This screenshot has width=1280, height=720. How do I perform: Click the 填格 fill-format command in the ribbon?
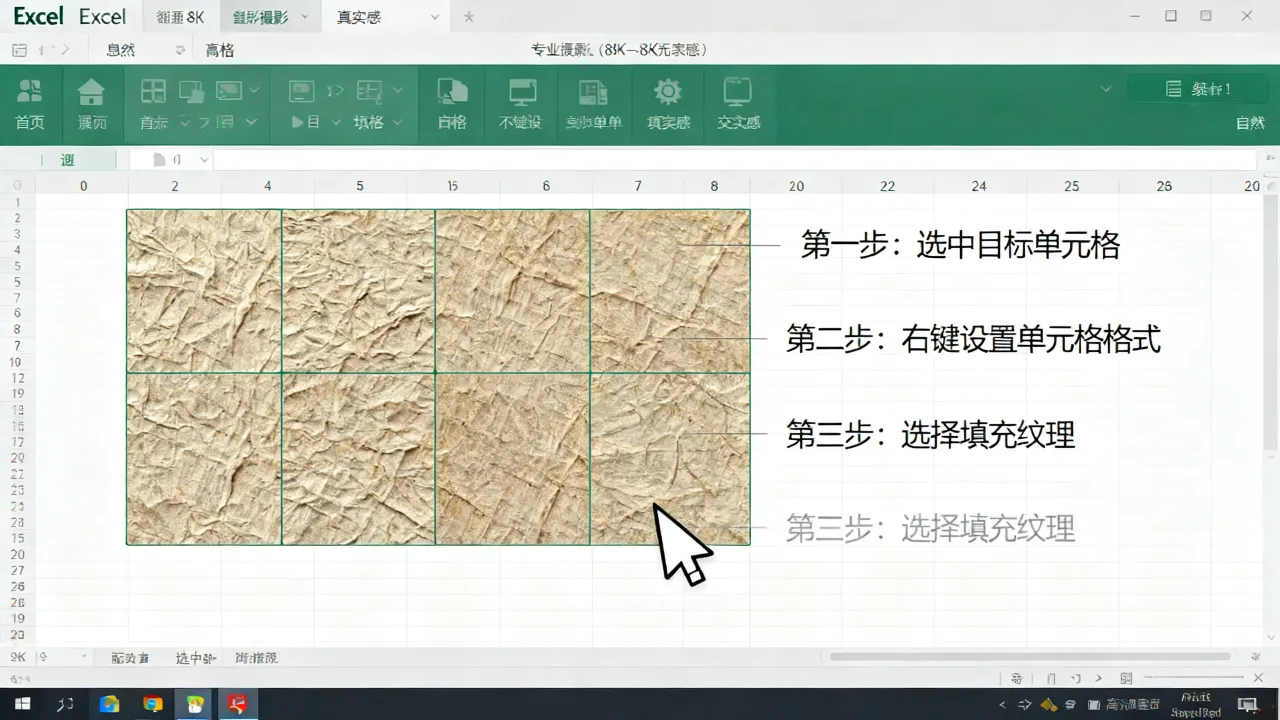tap(369, 122)
